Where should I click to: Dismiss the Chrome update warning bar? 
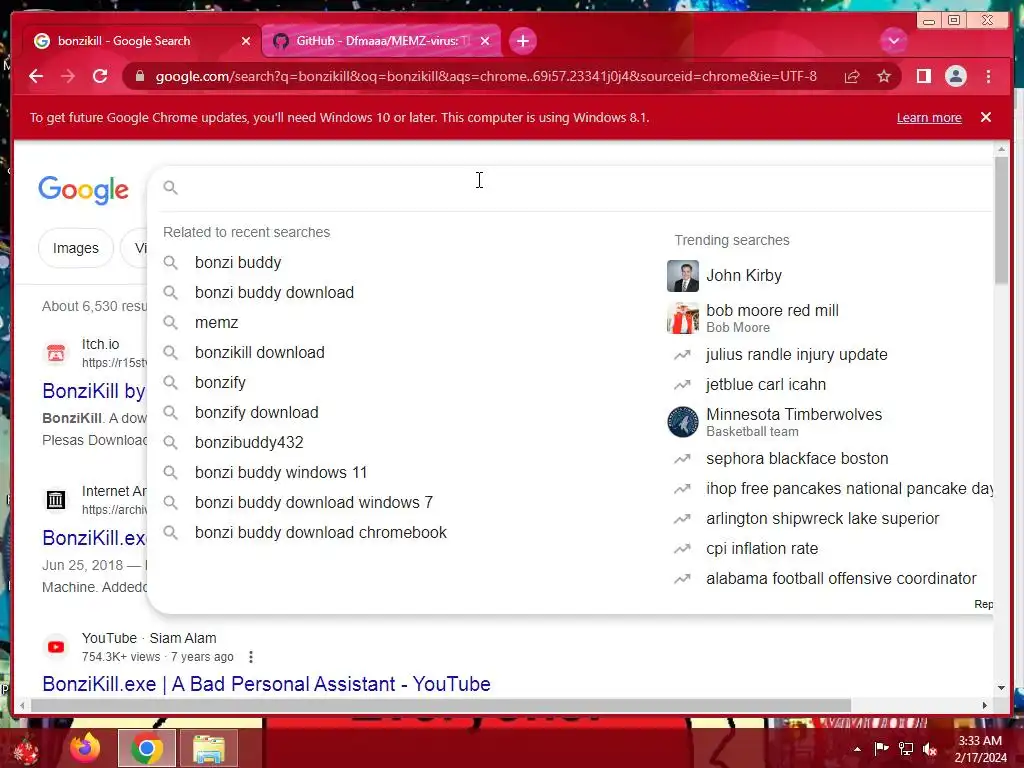pos(986,117)
